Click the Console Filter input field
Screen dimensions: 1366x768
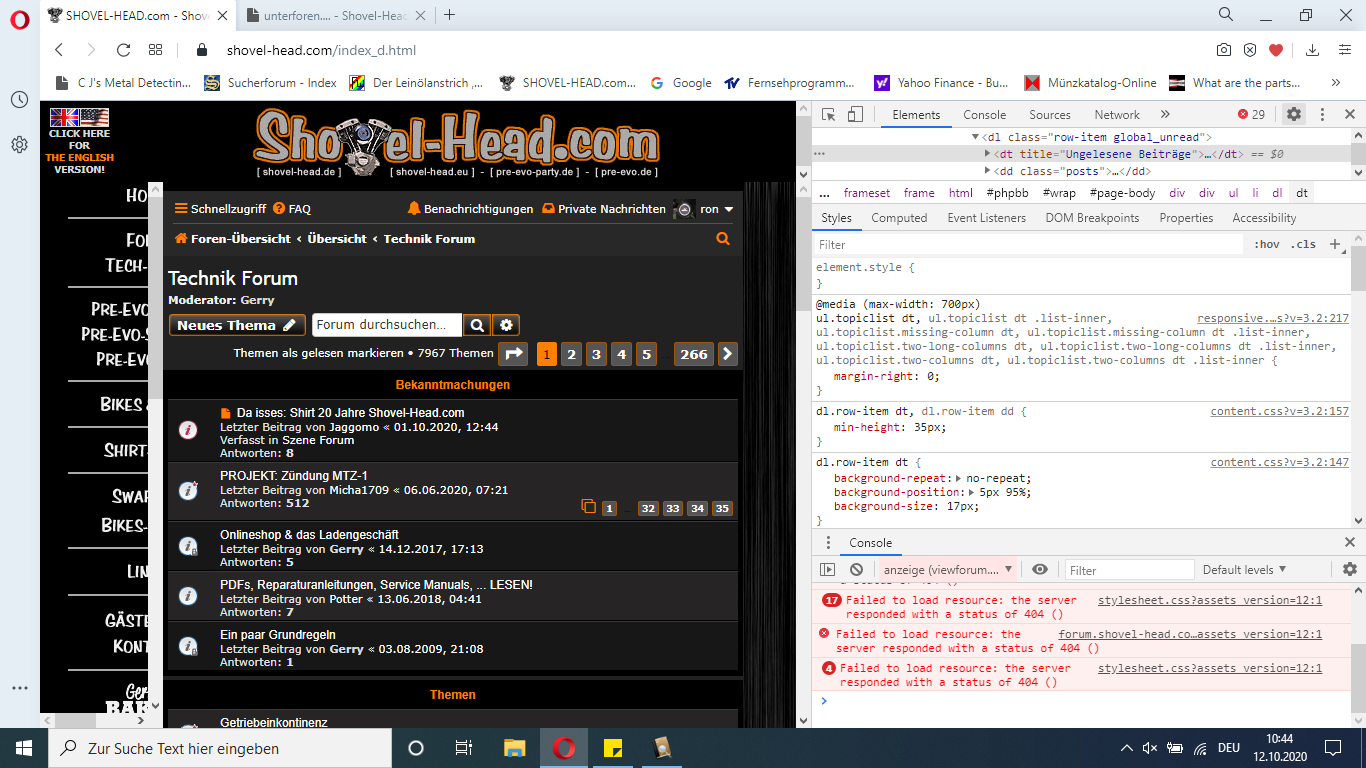pos(1129,570)
